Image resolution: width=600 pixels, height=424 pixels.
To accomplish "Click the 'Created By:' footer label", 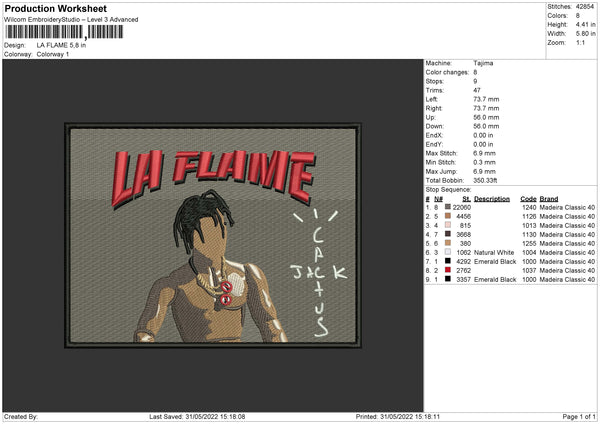I will [x=21, y=416].
